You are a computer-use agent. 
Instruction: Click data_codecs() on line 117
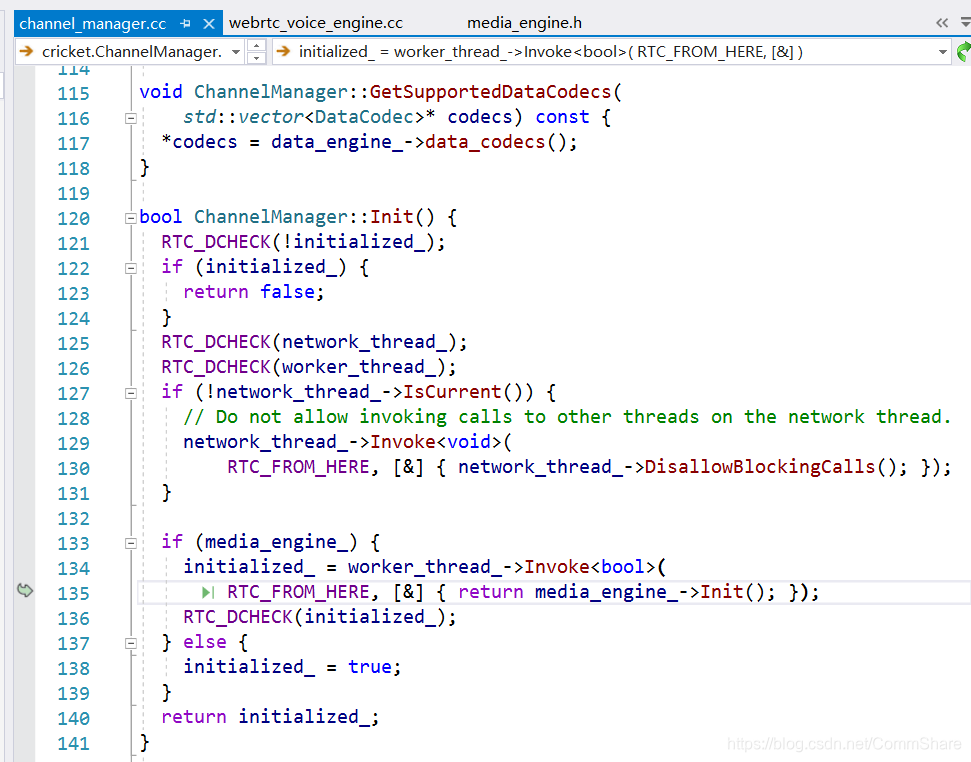[x=495, y=142]
